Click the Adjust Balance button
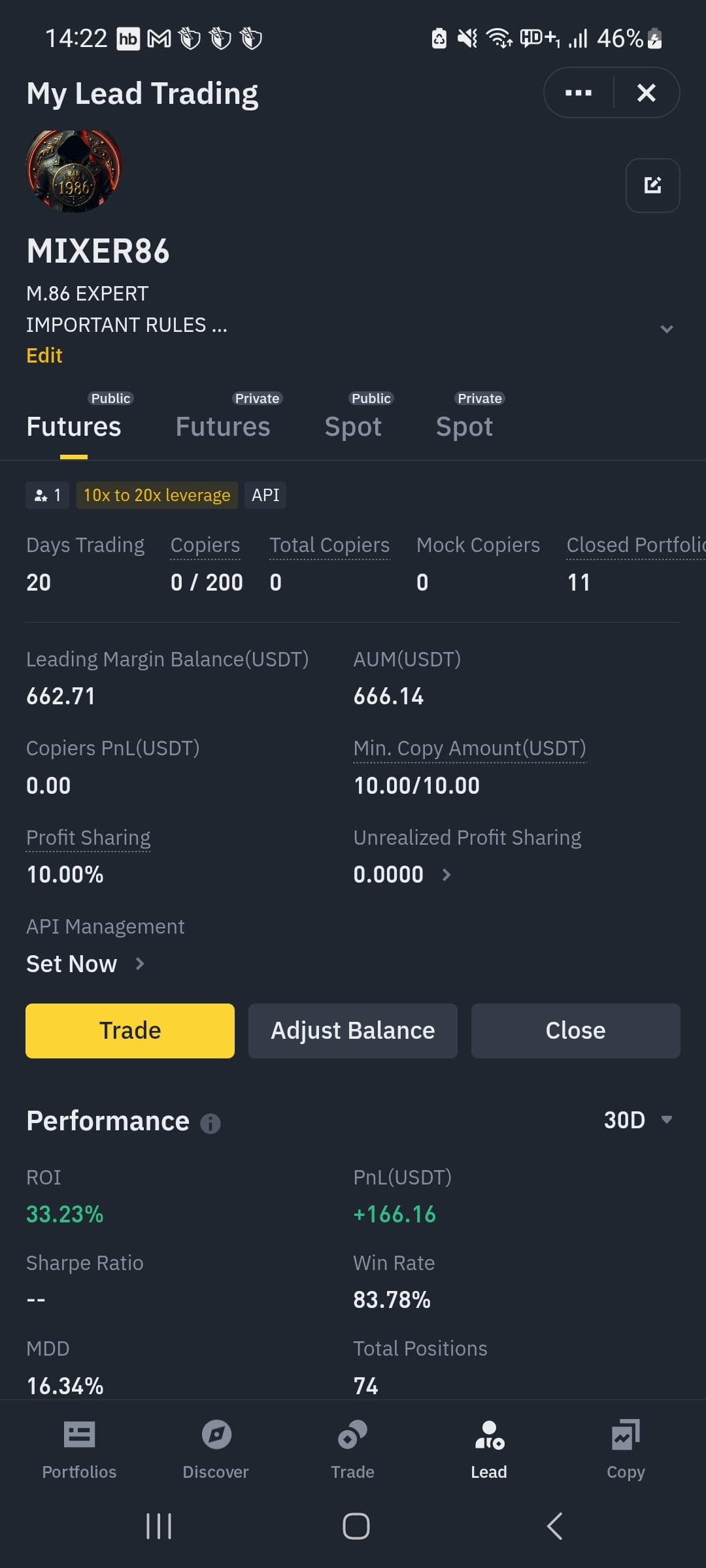Viewport: 706px width, 1568px height. tap(353, 1030)
